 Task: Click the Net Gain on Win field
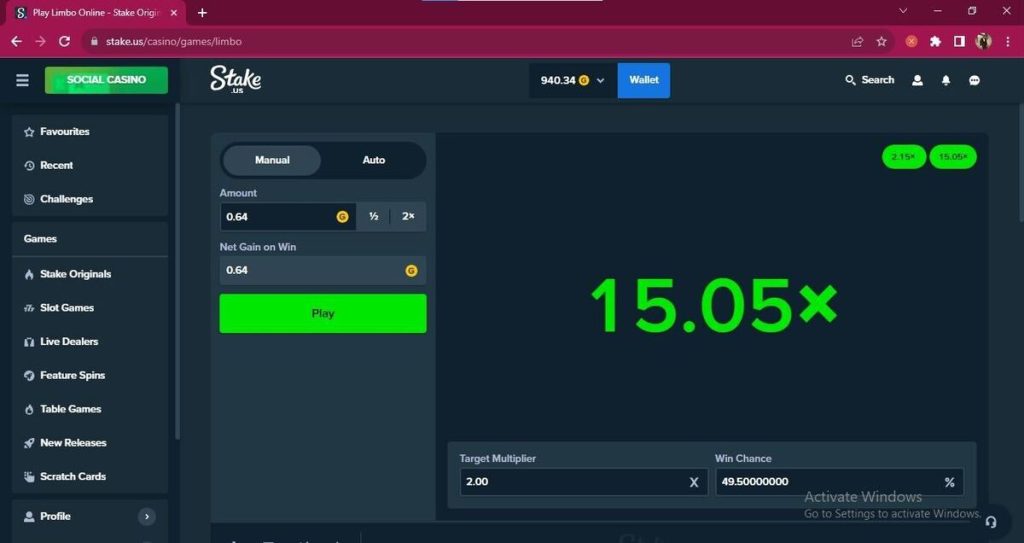pos(323,271)
